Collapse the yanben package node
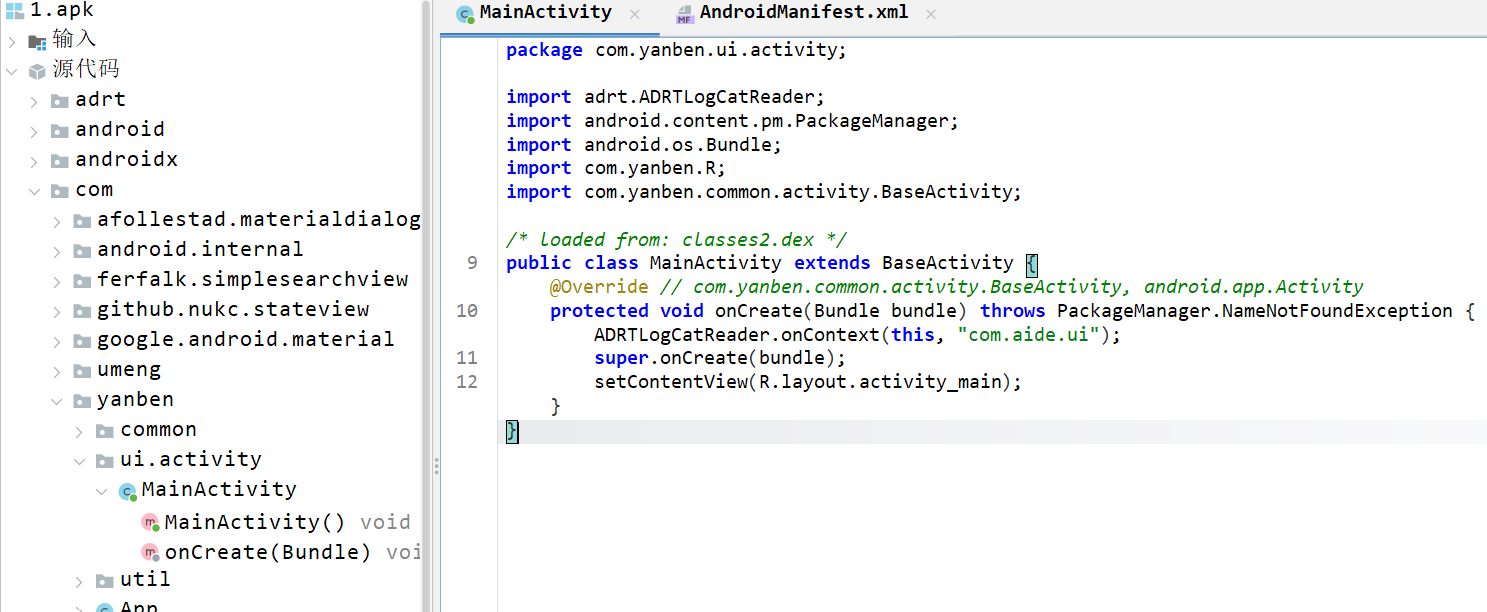1487x612 pixels. [x=56, y=400]
